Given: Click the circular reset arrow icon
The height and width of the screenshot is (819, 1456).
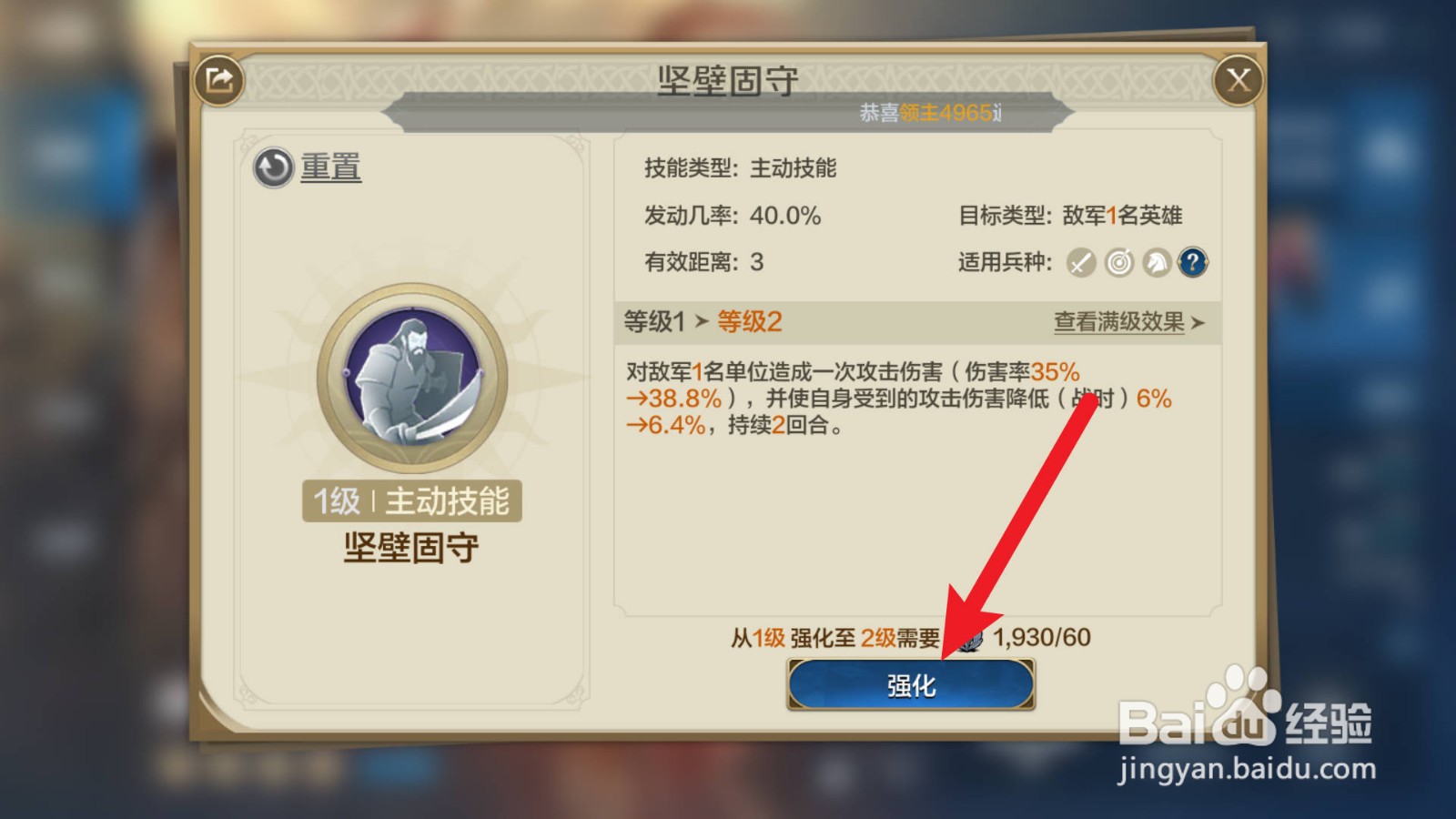Looking at the screenshot, I should click(x=273, y=167).
